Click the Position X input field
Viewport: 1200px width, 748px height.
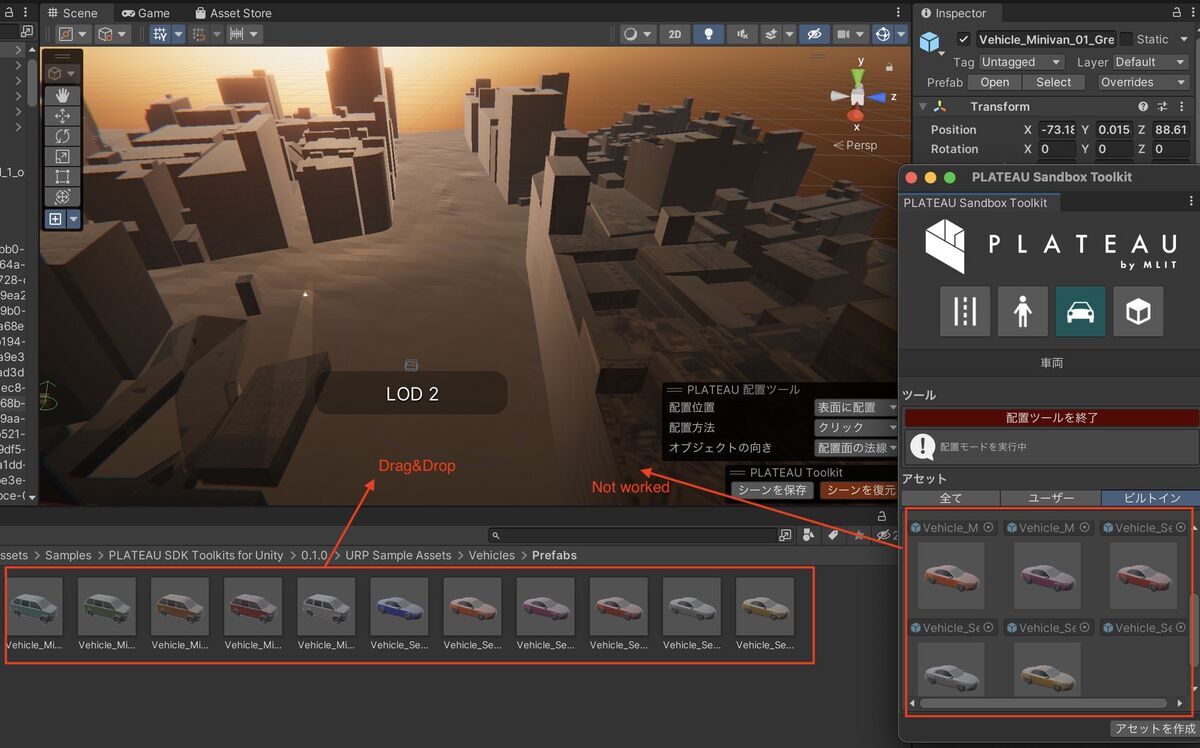[1057, 130]
